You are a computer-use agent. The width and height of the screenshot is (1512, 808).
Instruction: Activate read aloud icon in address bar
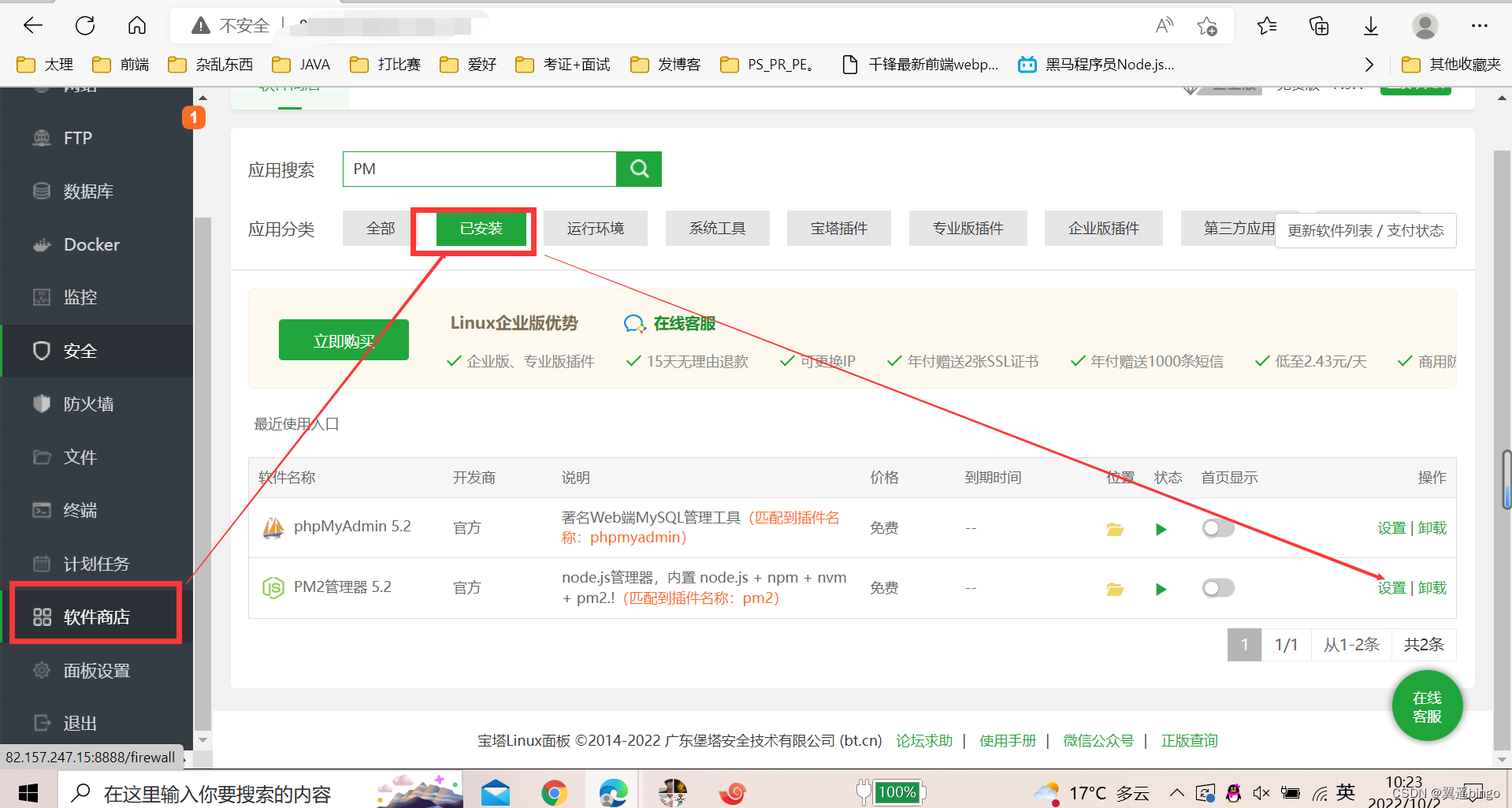[x=1164, y=26]
